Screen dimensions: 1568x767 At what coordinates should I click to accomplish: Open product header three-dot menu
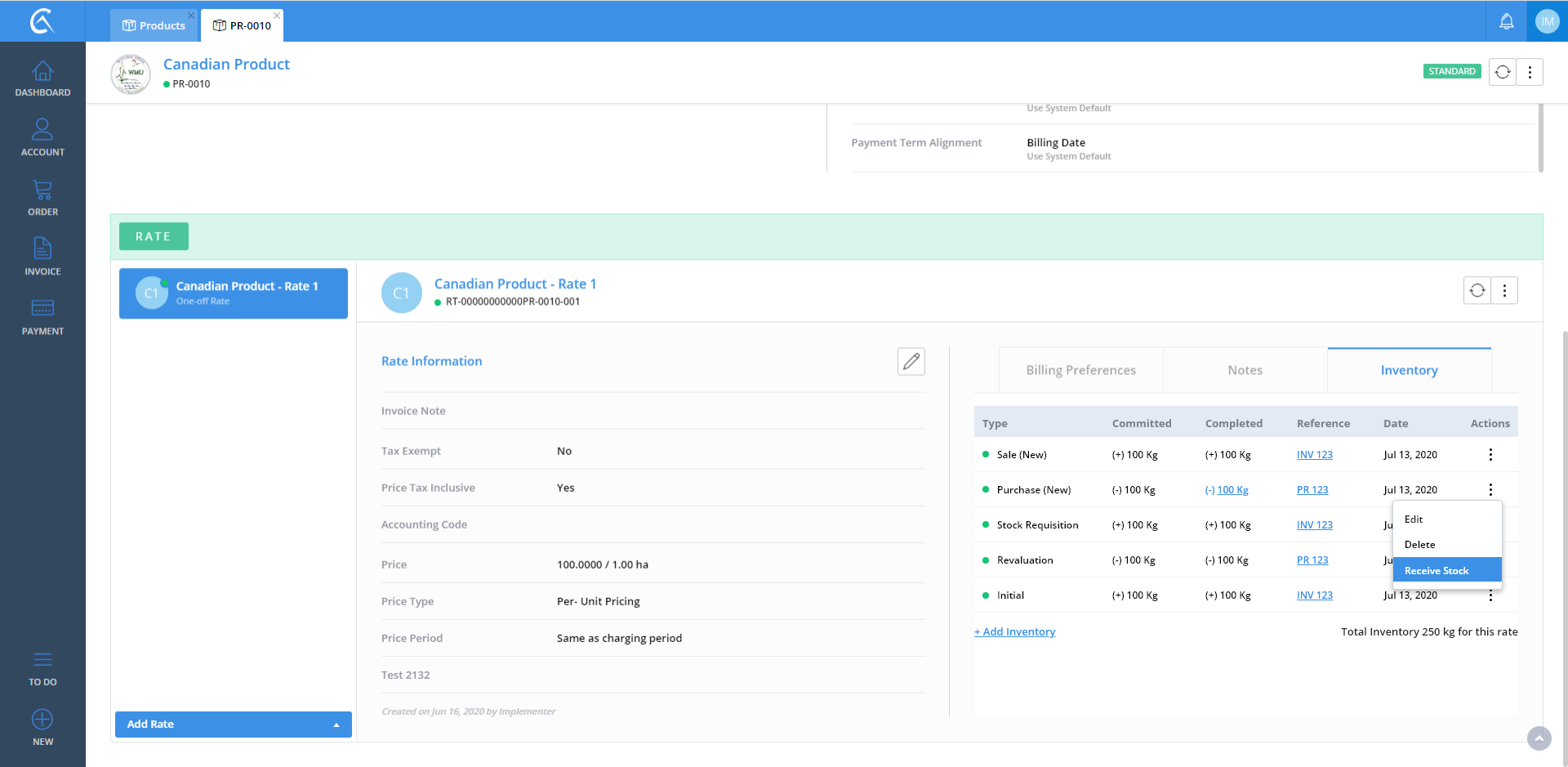1530,72
